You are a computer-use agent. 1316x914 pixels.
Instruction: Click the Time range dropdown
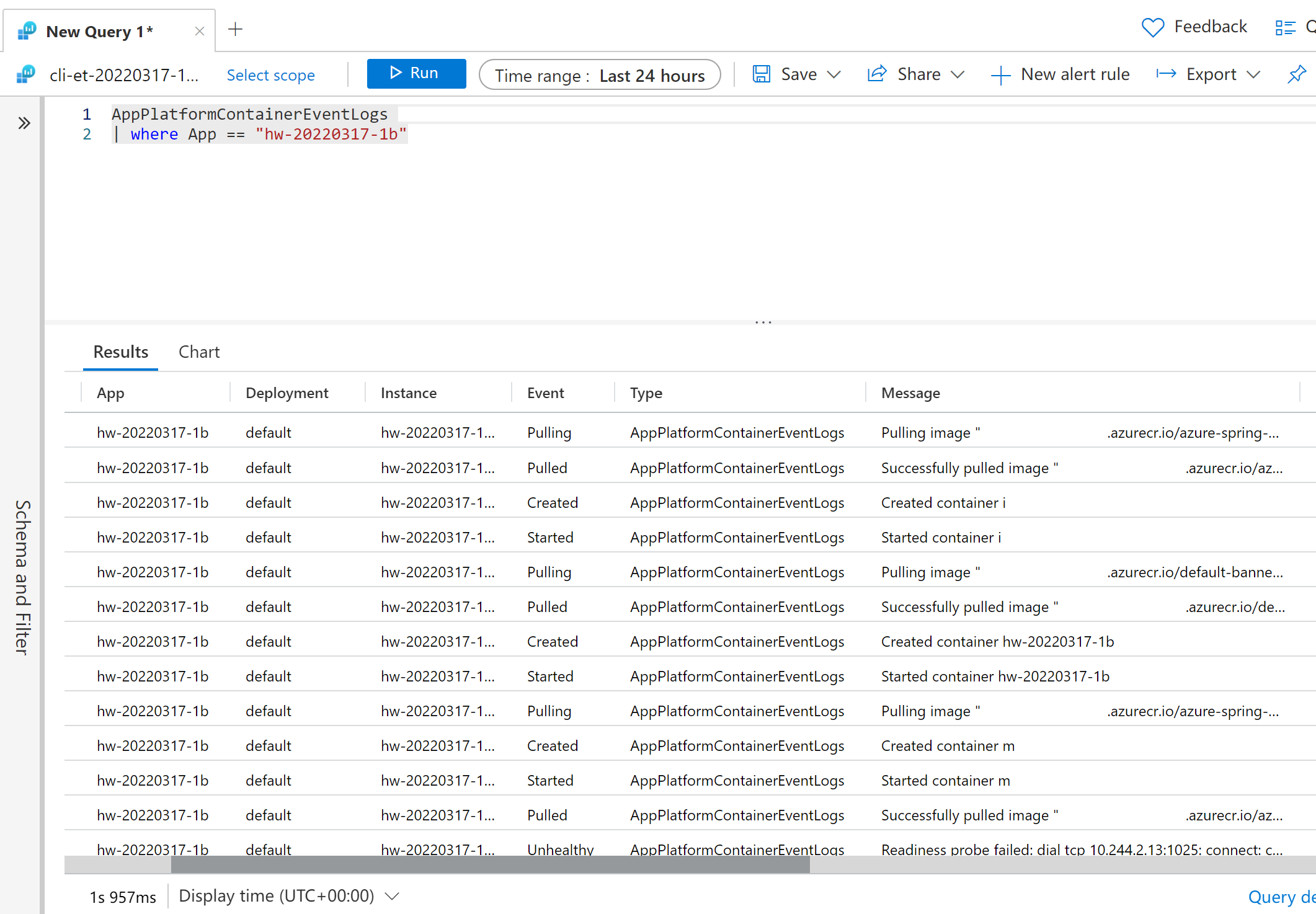pos(600,75)
